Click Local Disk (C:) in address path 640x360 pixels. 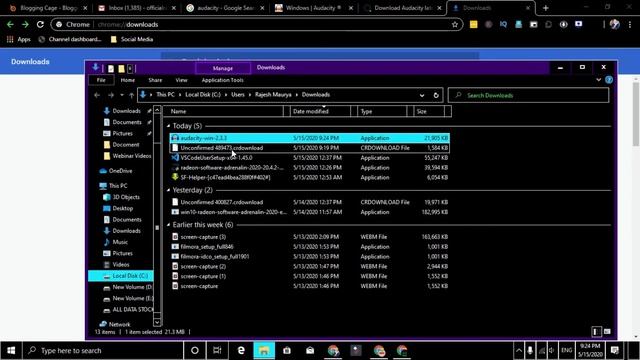[203, 95]
